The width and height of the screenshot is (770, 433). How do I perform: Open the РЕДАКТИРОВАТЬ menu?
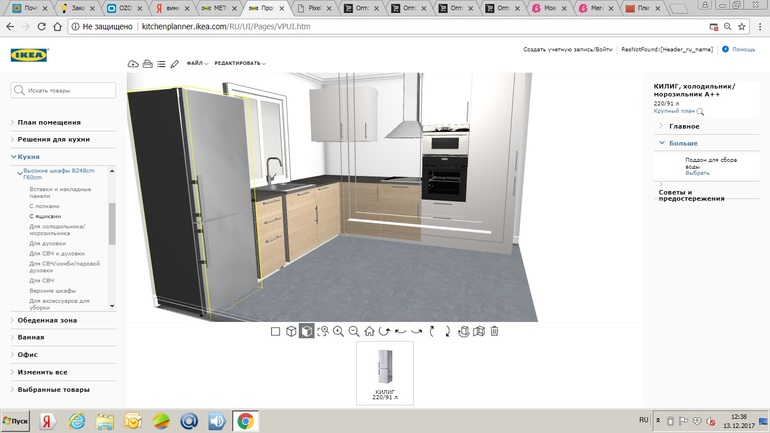click(239, 64)
